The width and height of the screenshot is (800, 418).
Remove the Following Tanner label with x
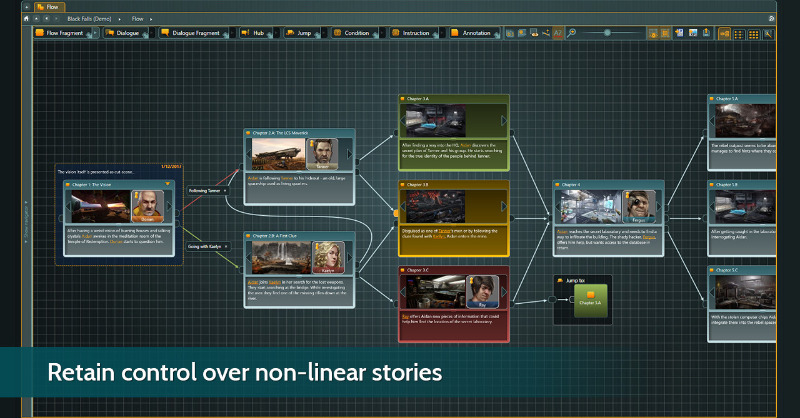pos(225,191)
